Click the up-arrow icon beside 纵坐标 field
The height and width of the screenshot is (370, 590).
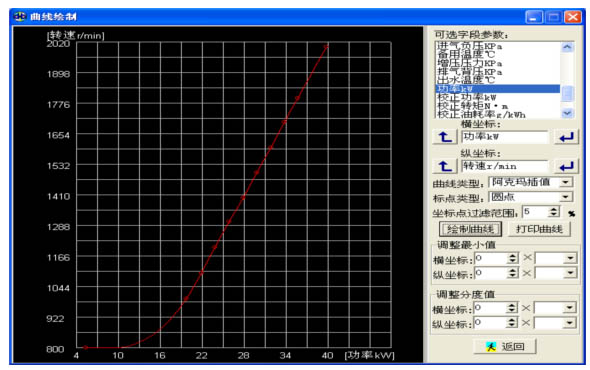pos(445,166)
